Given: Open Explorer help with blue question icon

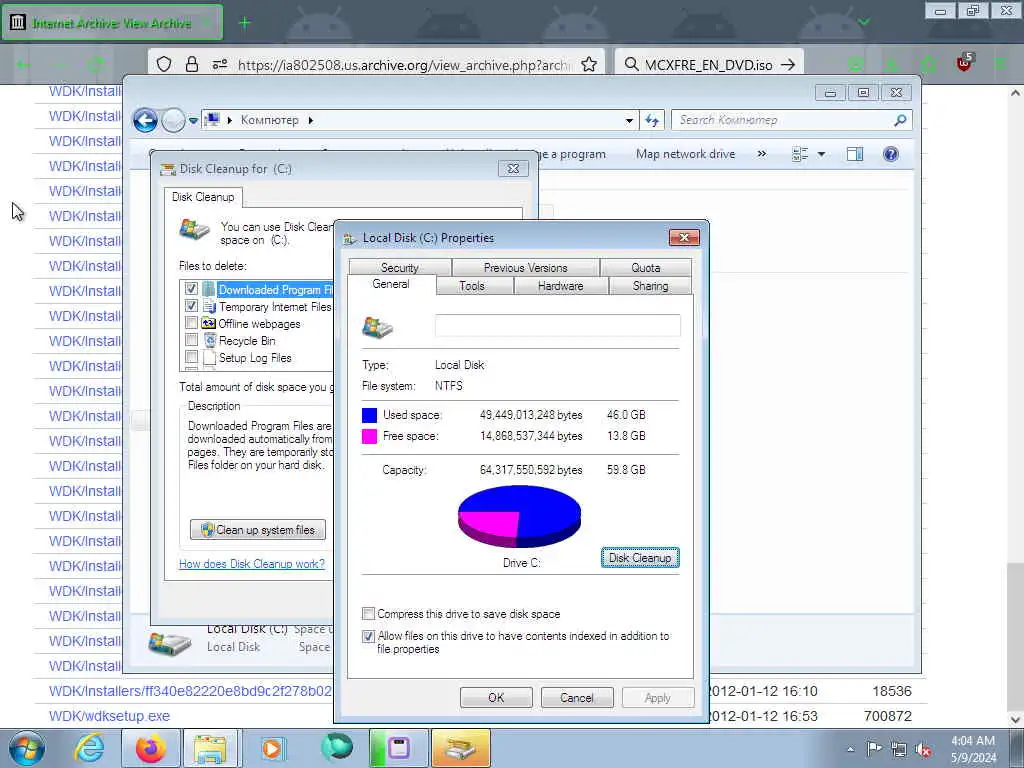Looking at the screenshot, I should coord(890,154).
